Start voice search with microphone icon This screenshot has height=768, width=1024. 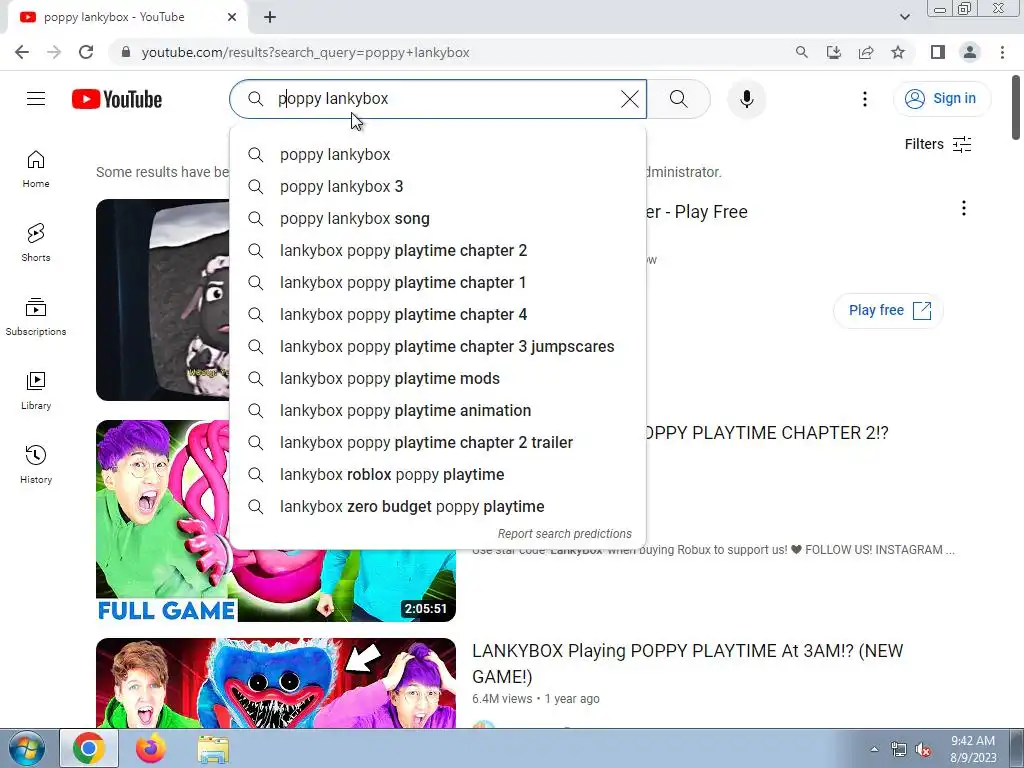[746, 99]
